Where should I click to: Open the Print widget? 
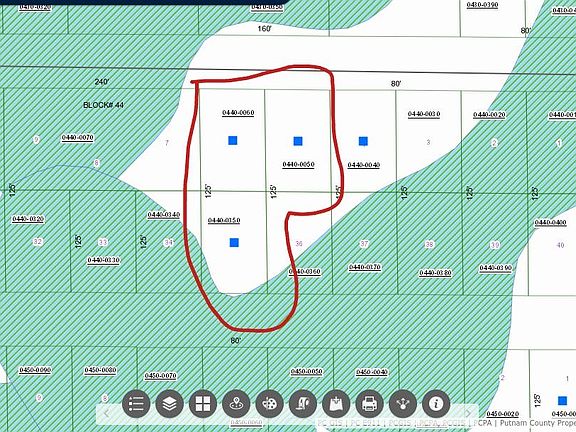369,404
